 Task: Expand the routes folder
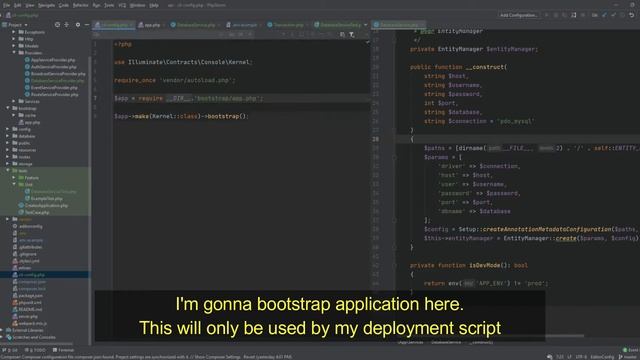click(x=8, y=157)
